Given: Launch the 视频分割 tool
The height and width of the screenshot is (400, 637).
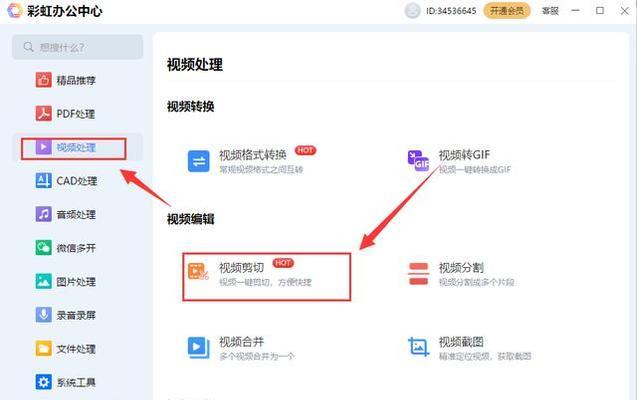Looking at the screenshot, I should 463,274.
